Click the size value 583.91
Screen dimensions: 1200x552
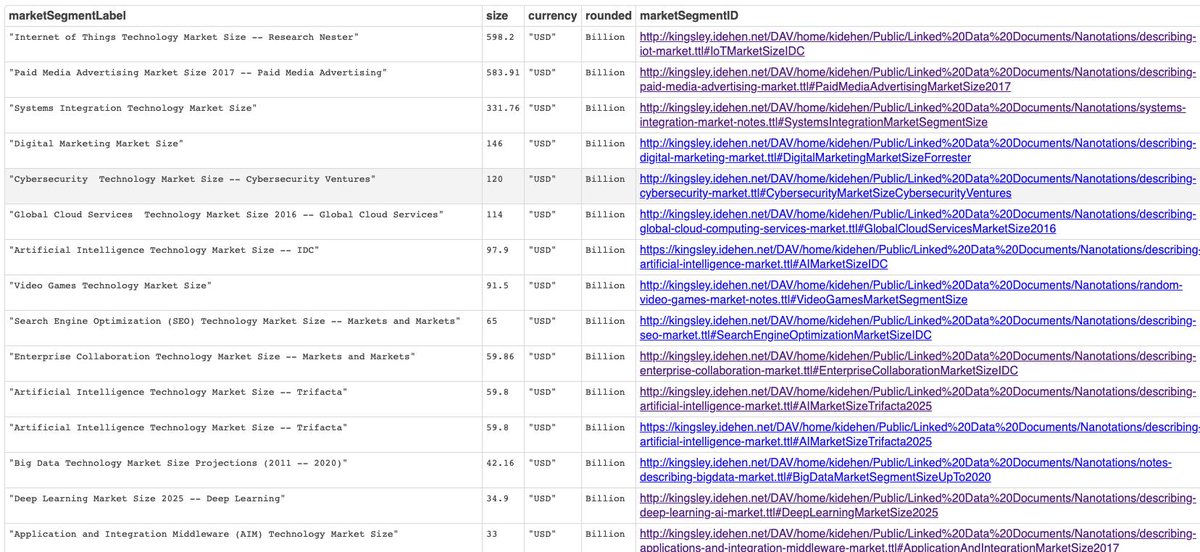pos(503,73)
